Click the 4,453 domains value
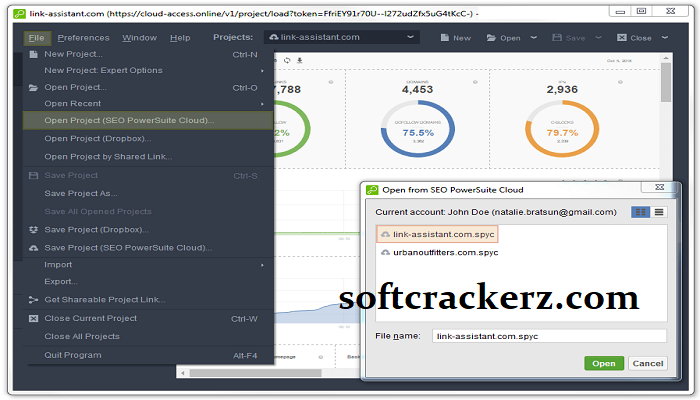This screenshot has height=400, width=700. [417, 89]
